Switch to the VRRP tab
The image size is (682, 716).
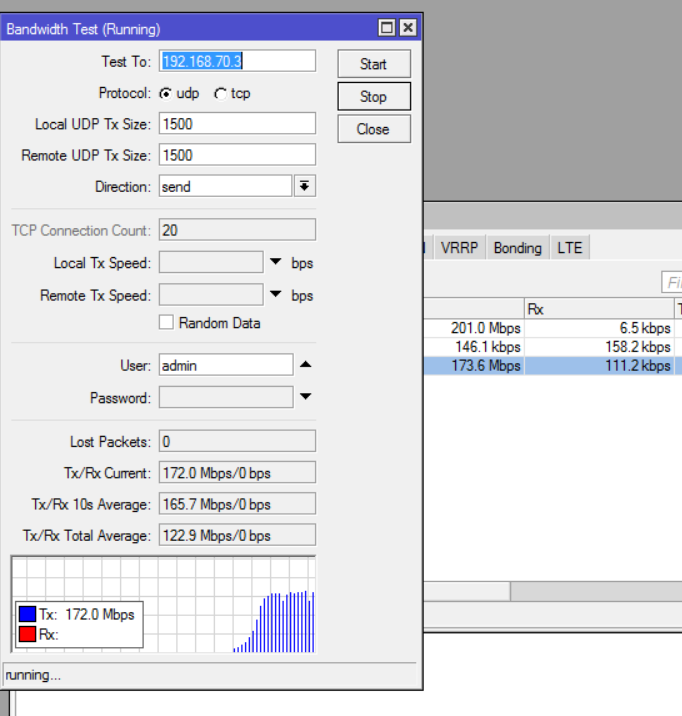[x=459, y=248]
